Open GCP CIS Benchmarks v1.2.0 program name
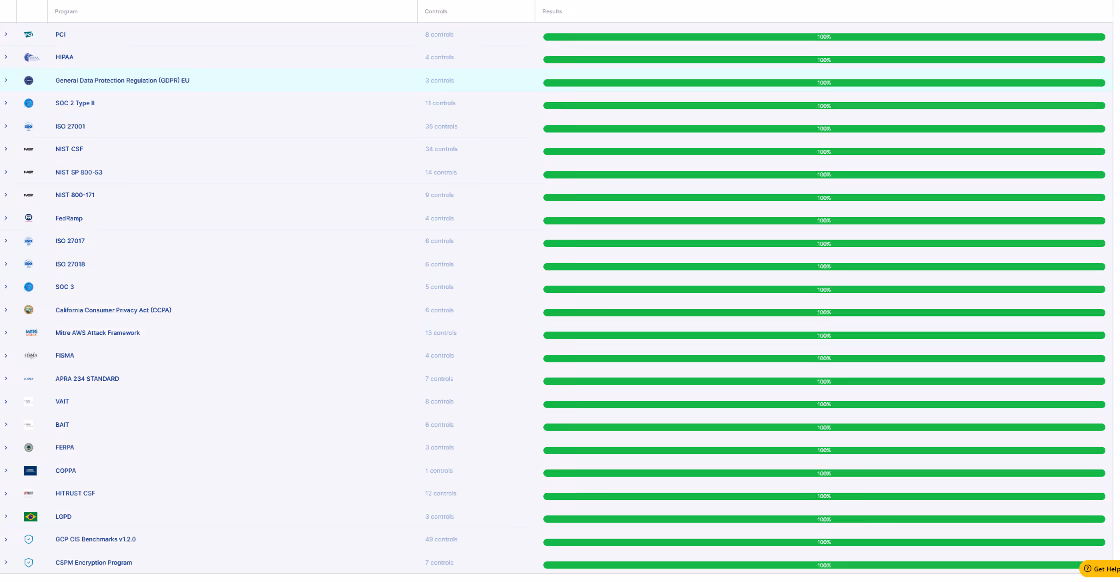1120x582 pixels. click(x=96, y=539)
